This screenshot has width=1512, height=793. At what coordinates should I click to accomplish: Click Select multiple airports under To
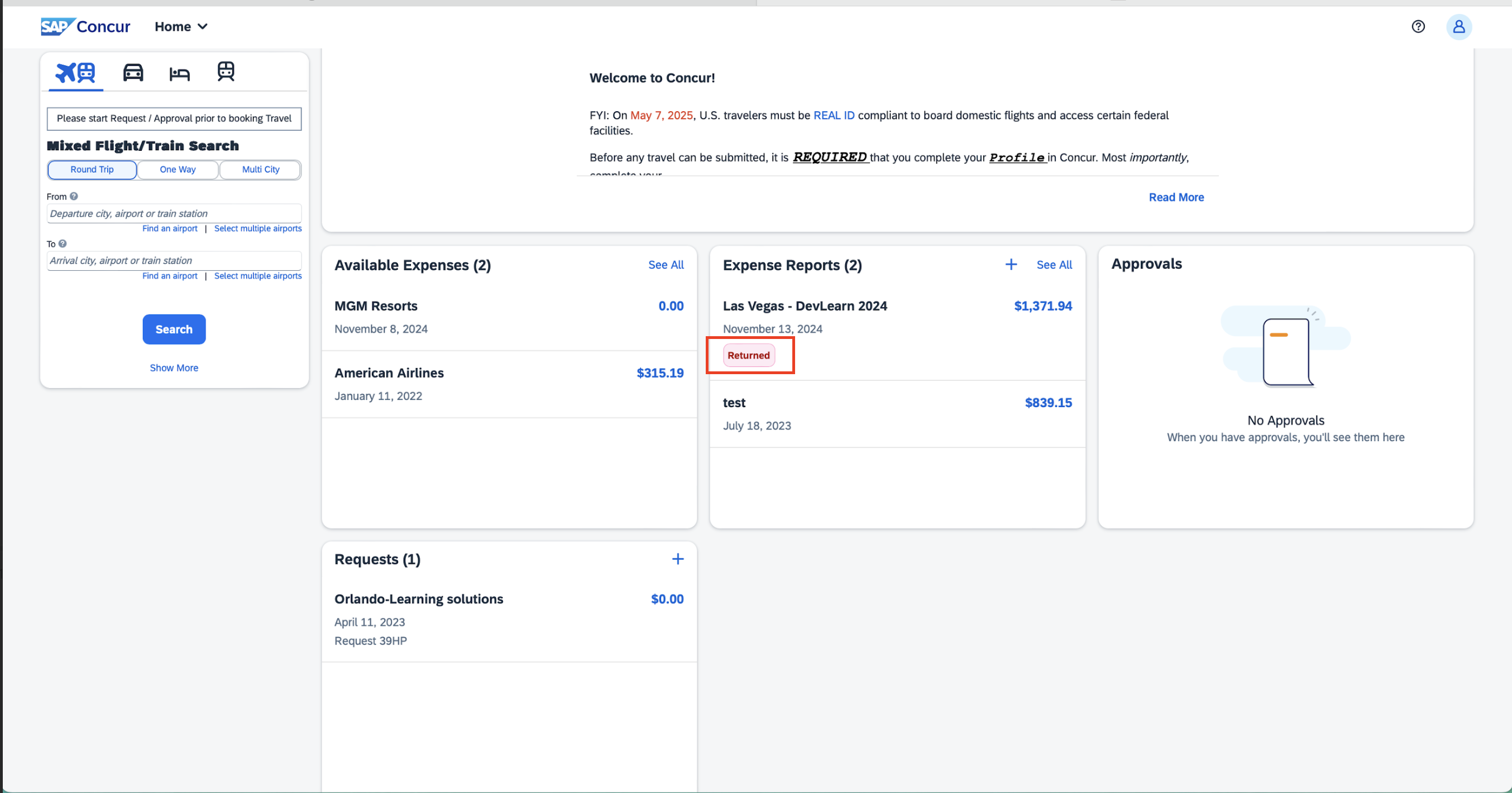(257, 276)
